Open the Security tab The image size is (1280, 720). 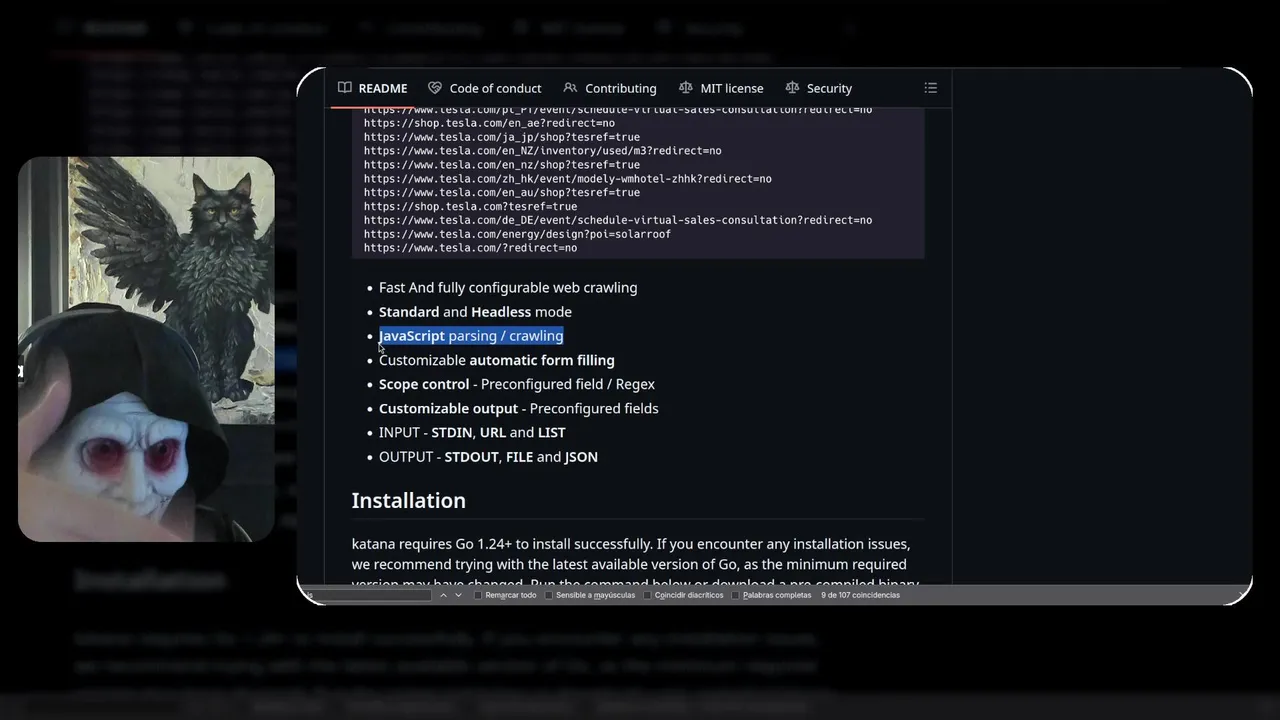[x=819, y=88]
